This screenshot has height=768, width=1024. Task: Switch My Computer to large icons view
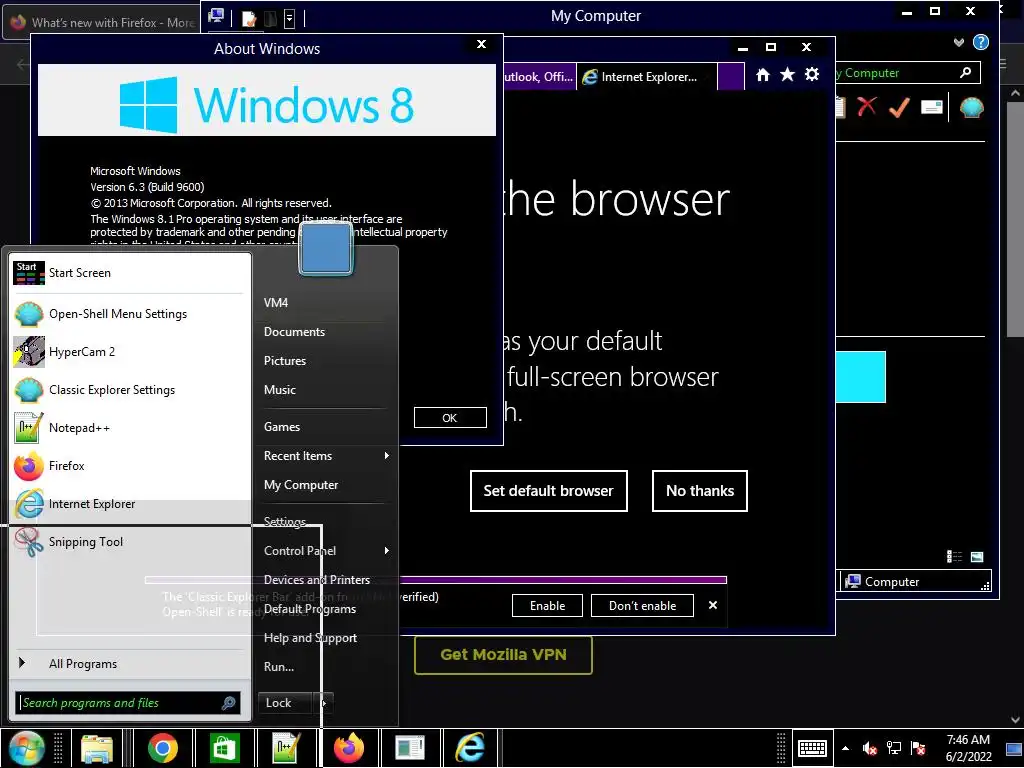click(x=977, y=556)
